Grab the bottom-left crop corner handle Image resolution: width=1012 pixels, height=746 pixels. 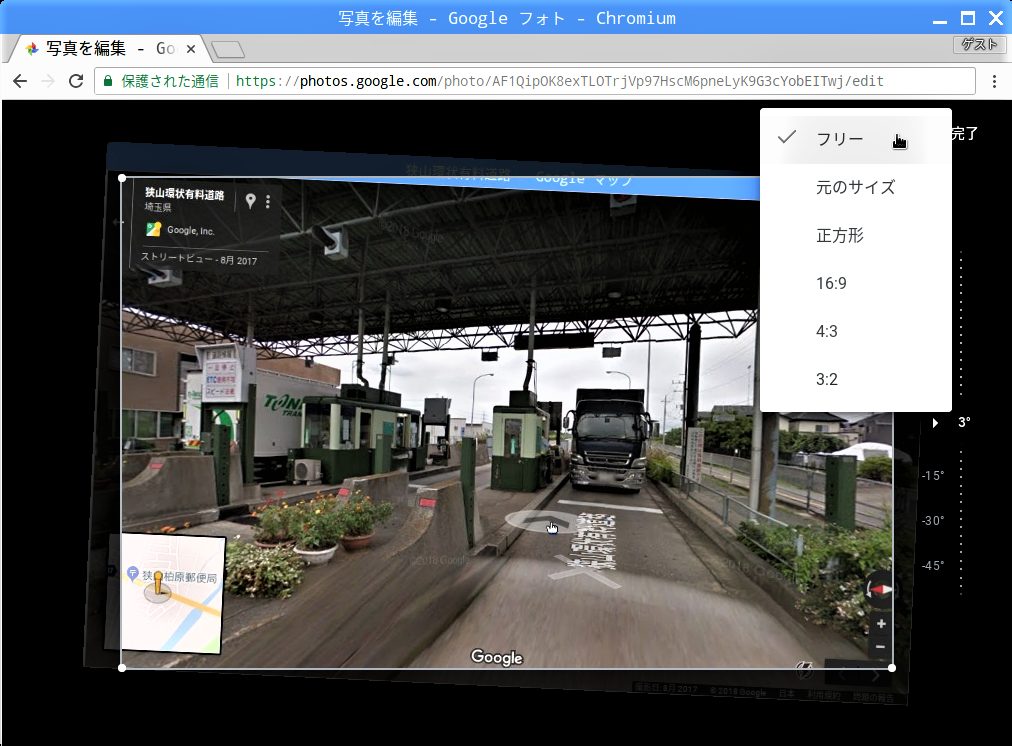(122, 668)
